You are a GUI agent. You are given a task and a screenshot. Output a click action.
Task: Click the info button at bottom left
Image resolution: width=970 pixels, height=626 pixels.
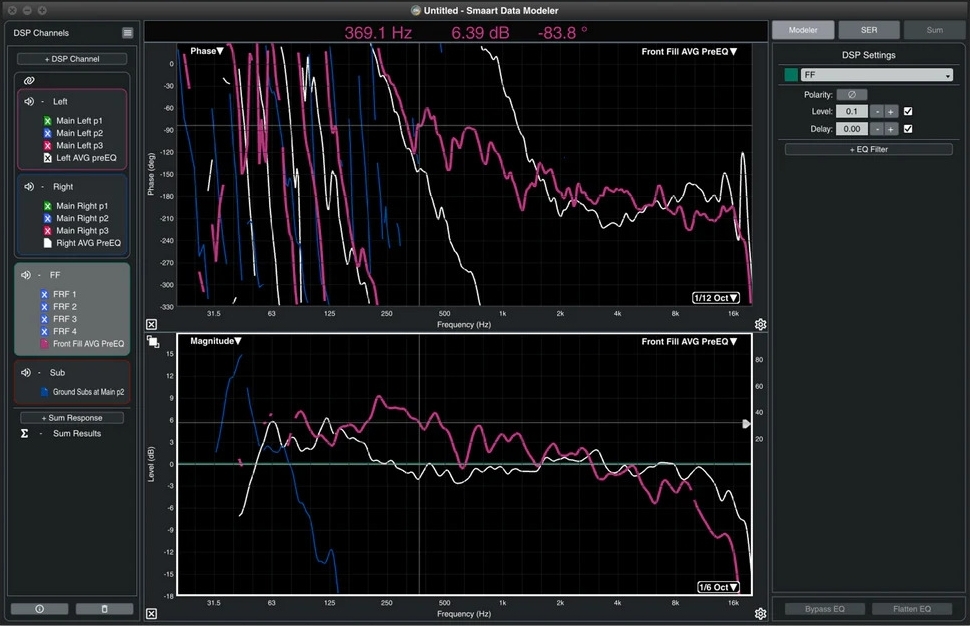coord(40,609)
